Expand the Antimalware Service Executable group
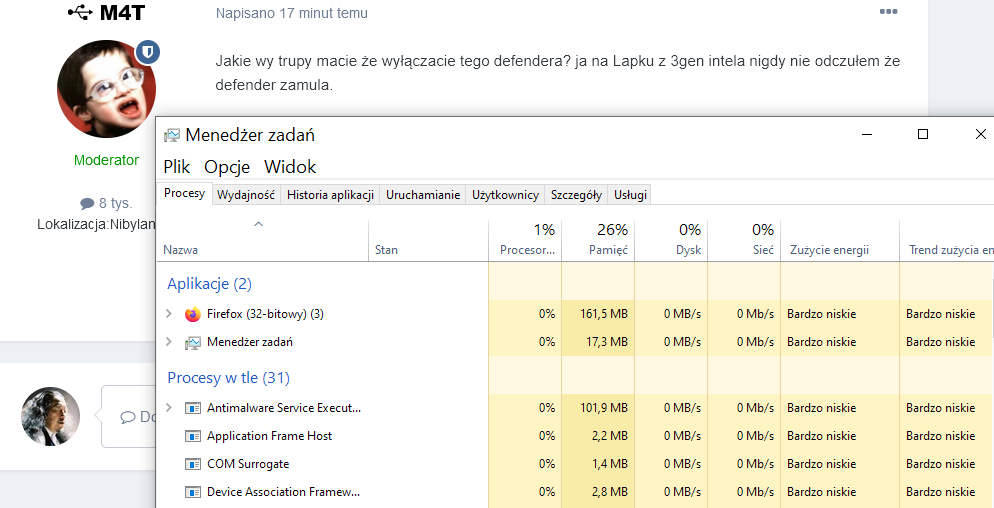994x508 pixels. coord(169,408)
